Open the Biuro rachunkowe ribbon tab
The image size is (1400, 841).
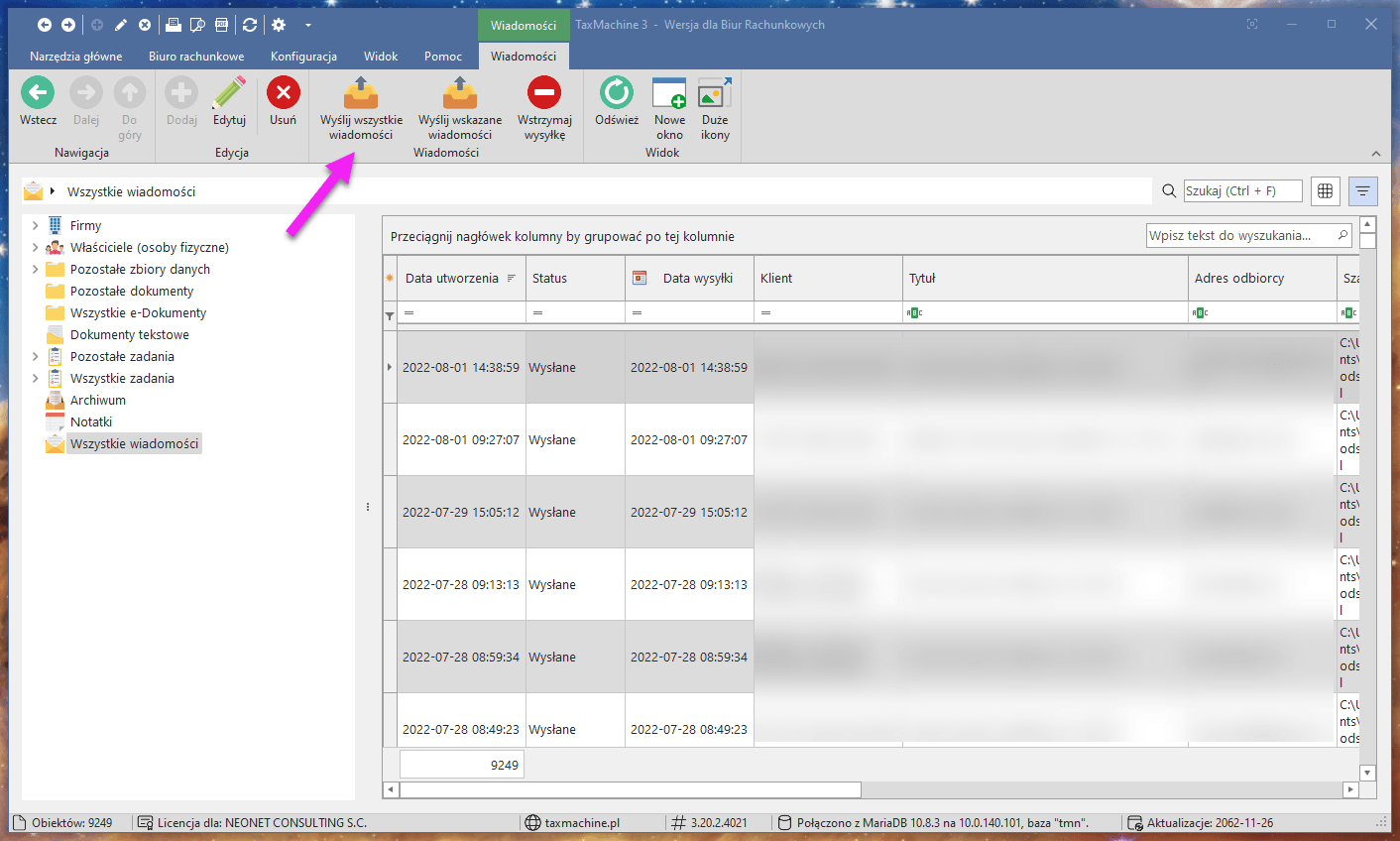coord(196,57)
